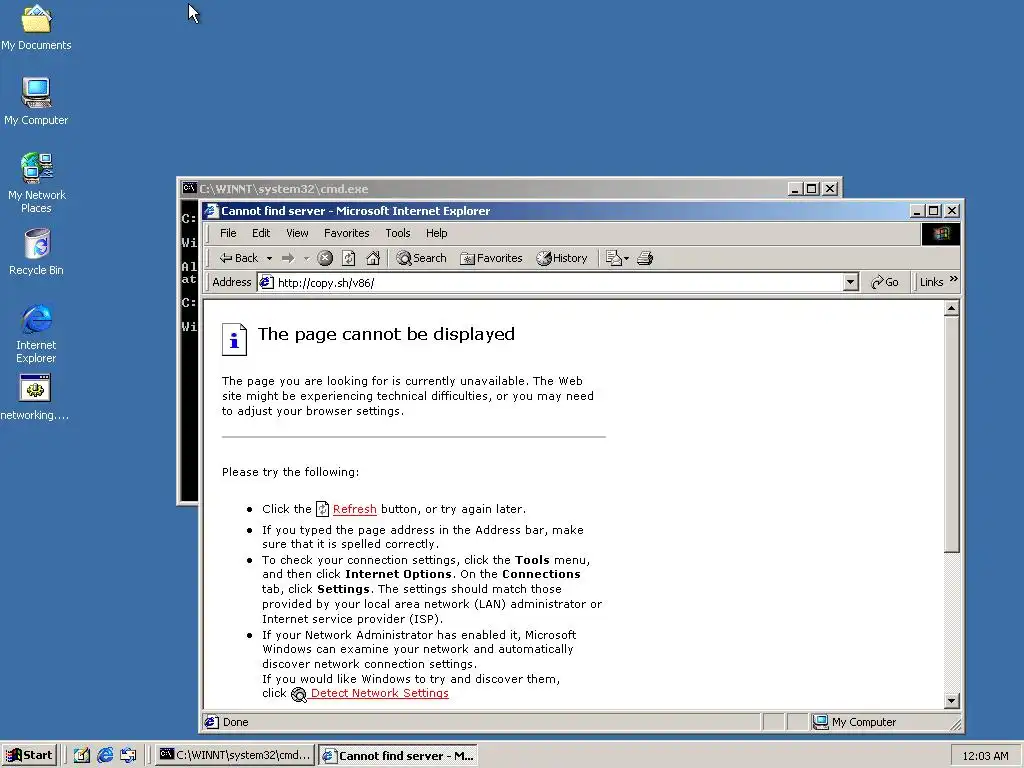
Task: Click the Refresh toolbar icon
Action: [x=349, y=258]
